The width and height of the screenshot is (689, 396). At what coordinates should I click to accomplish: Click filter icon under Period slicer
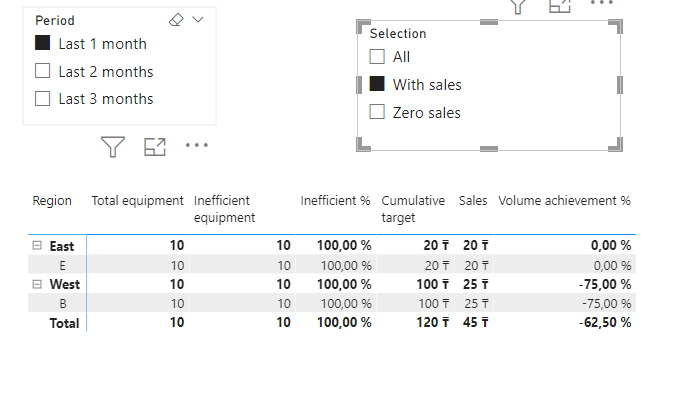(112, 146)
